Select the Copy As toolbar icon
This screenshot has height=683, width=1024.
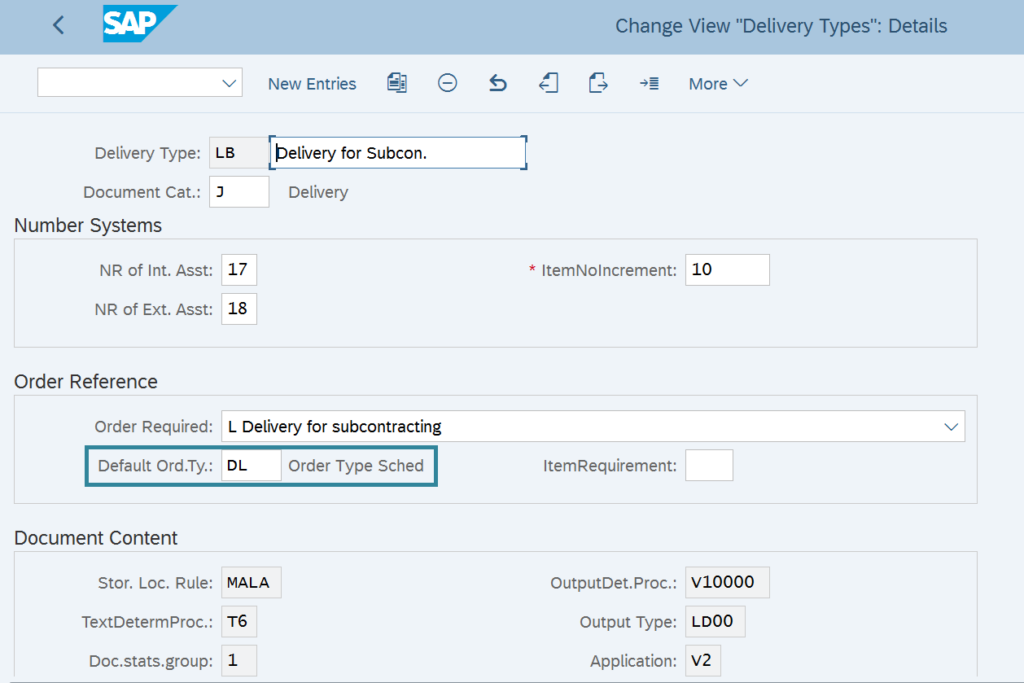[396, 83]
